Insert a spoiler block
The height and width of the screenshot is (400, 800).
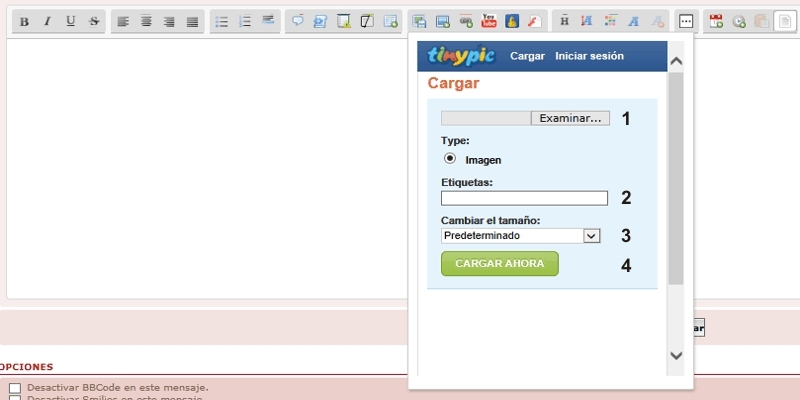pos(344,21)
